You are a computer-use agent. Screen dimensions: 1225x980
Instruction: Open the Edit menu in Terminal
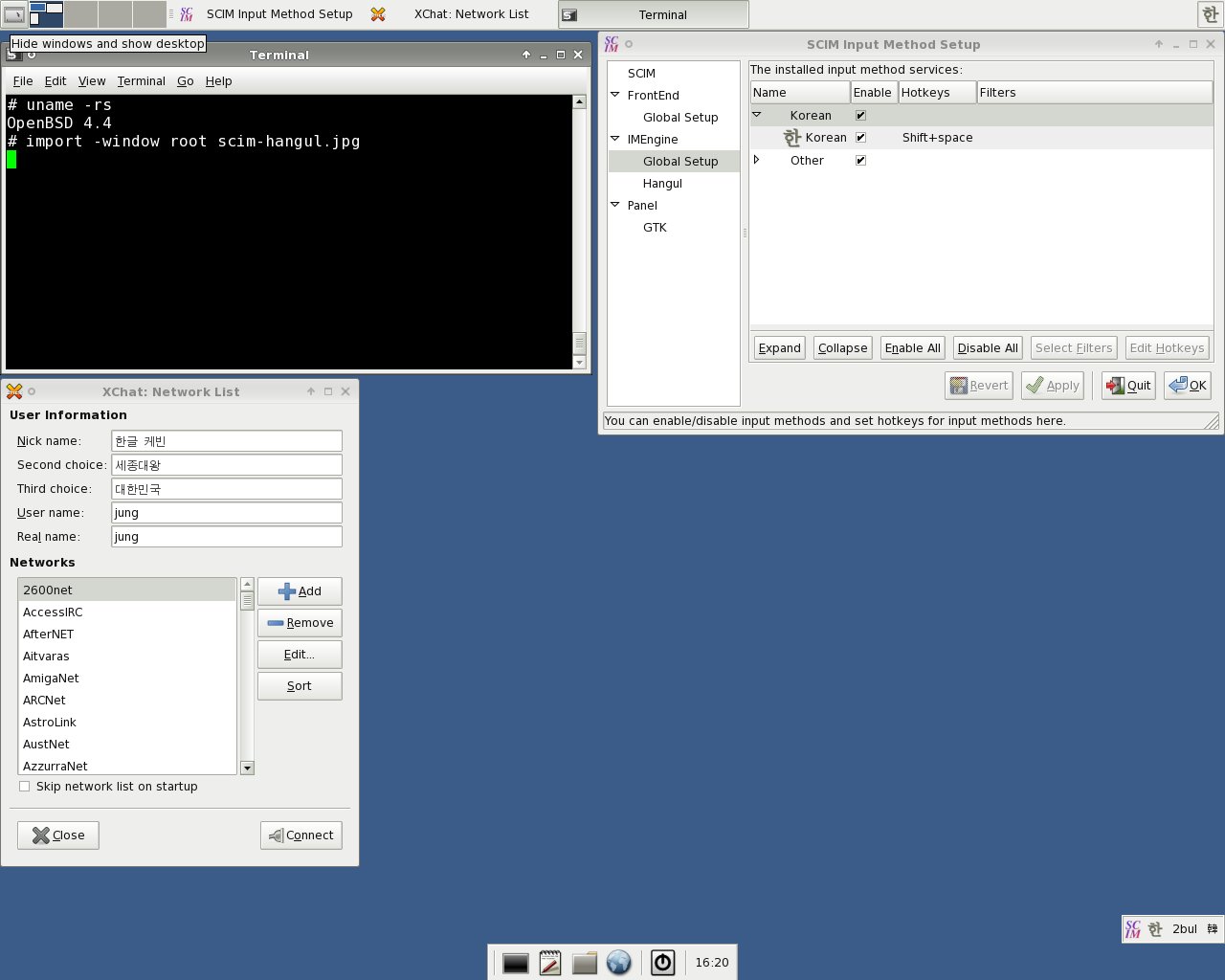click(x=56, y=81)
